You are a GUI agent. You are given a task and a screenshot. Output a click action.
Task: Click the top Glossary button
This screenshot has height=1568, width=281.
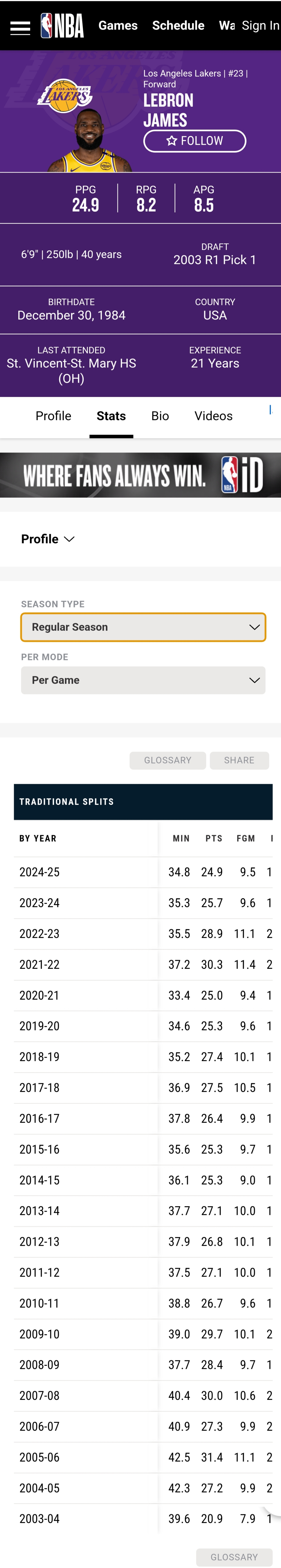coord(167,760)
